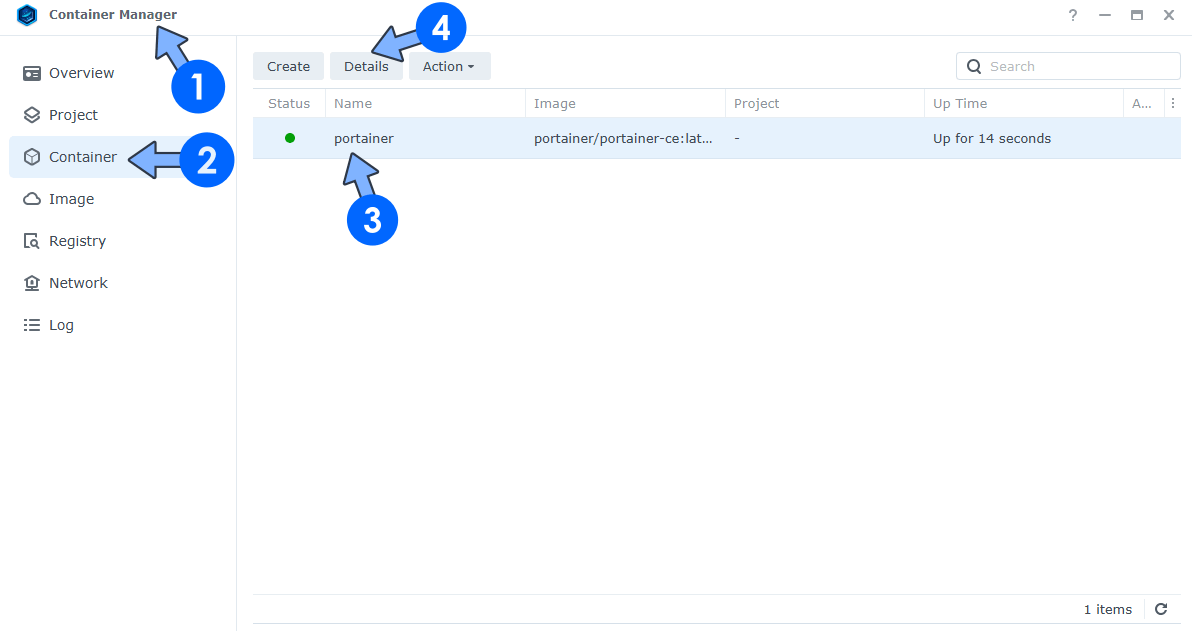
Task: Click the portainer/portainer-ce:lat... image cell
Action: tap(623, 138)
